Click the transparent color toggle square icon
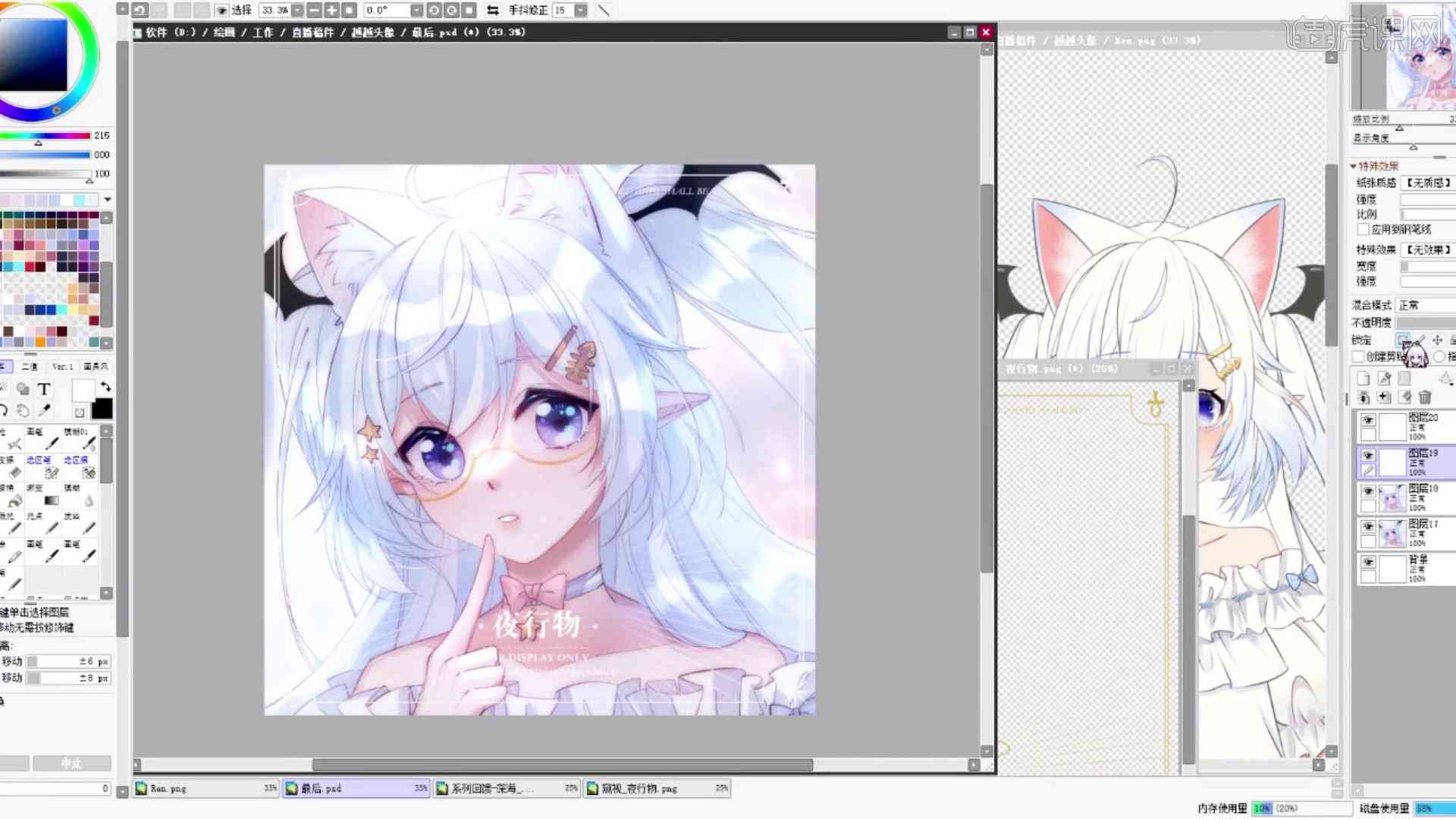 80,413
